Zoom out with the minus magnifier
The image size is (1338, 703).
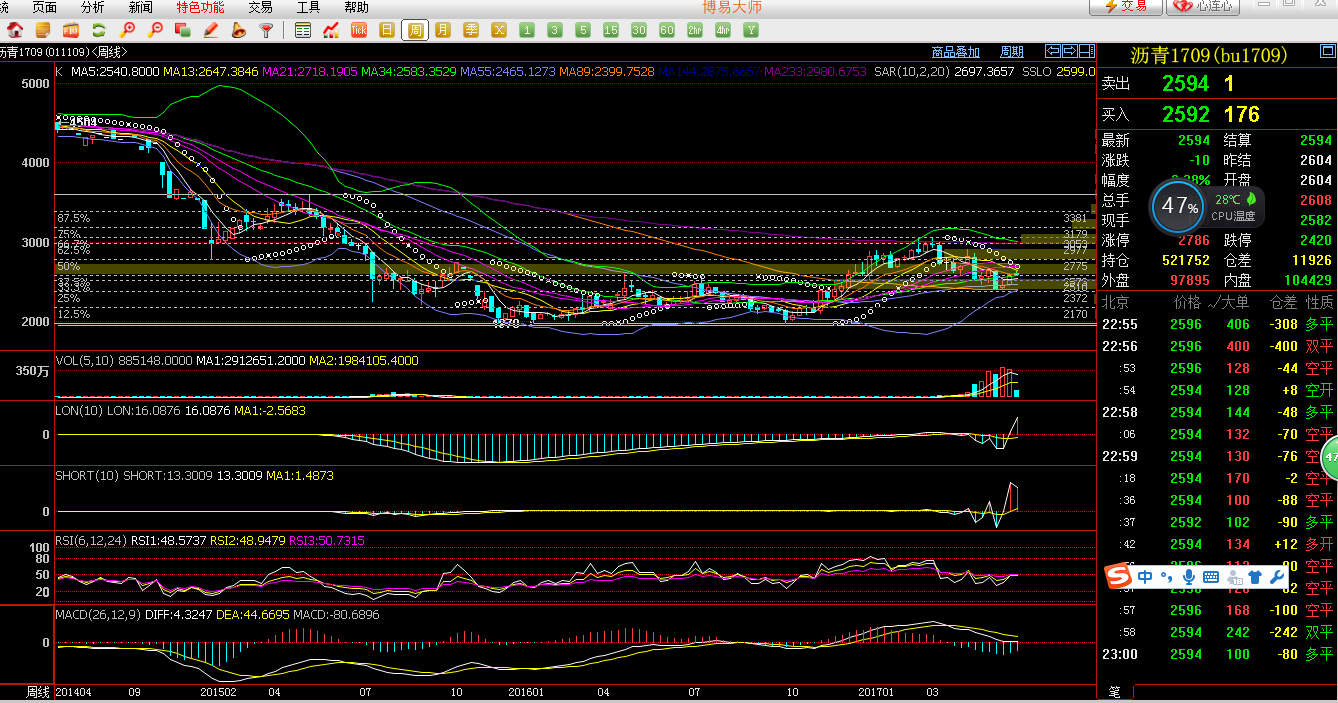155,30
